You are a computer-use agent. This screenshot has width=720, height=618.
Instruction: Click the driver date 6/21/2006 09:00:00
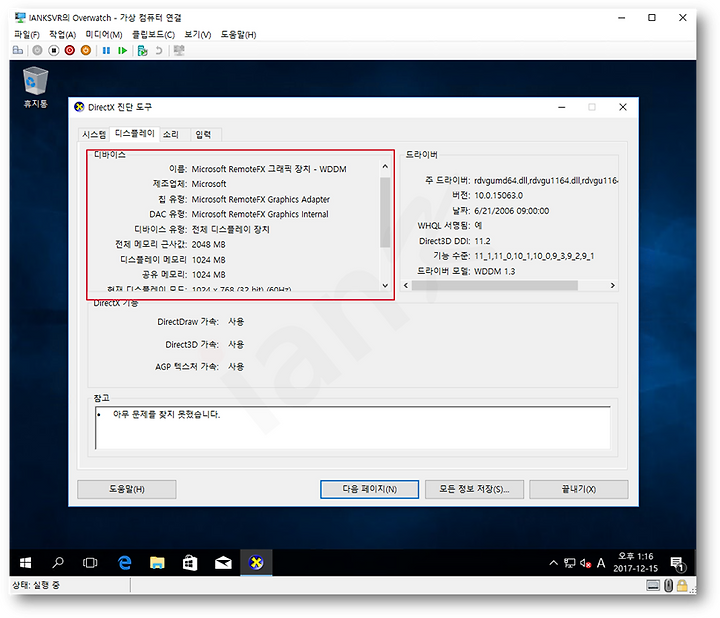click(x=512, y=211)
